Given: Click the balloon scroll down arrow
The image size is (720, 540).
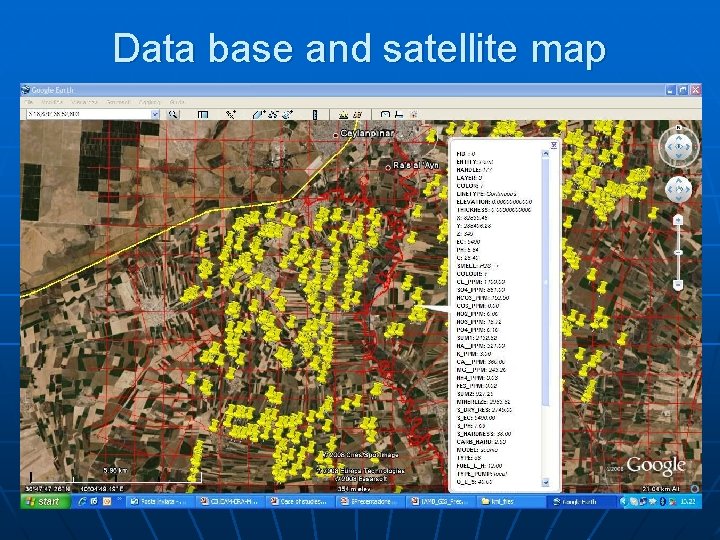Looking at the screenshot, I should pos(546,482).
